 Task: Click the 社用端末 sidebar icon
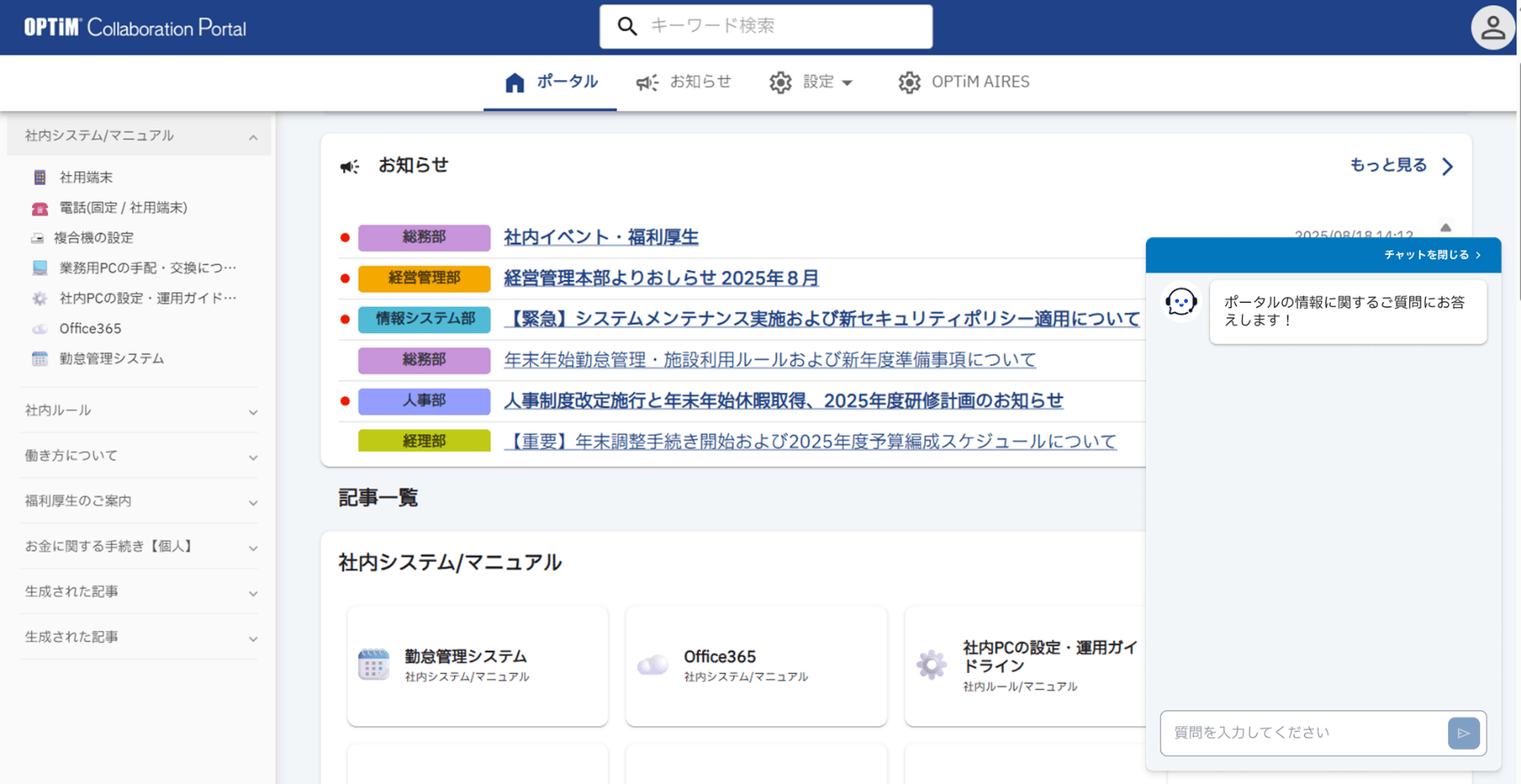(x=40, y=178)
